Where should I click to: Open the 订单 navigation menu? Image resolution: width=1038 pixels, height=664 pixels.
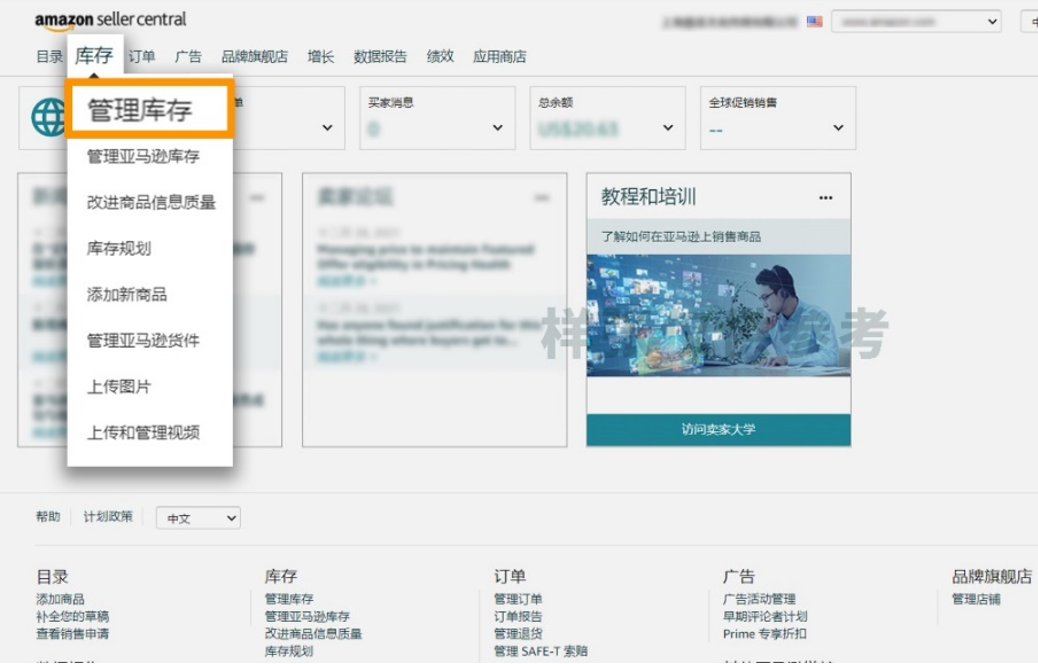(x=141, y=57)
